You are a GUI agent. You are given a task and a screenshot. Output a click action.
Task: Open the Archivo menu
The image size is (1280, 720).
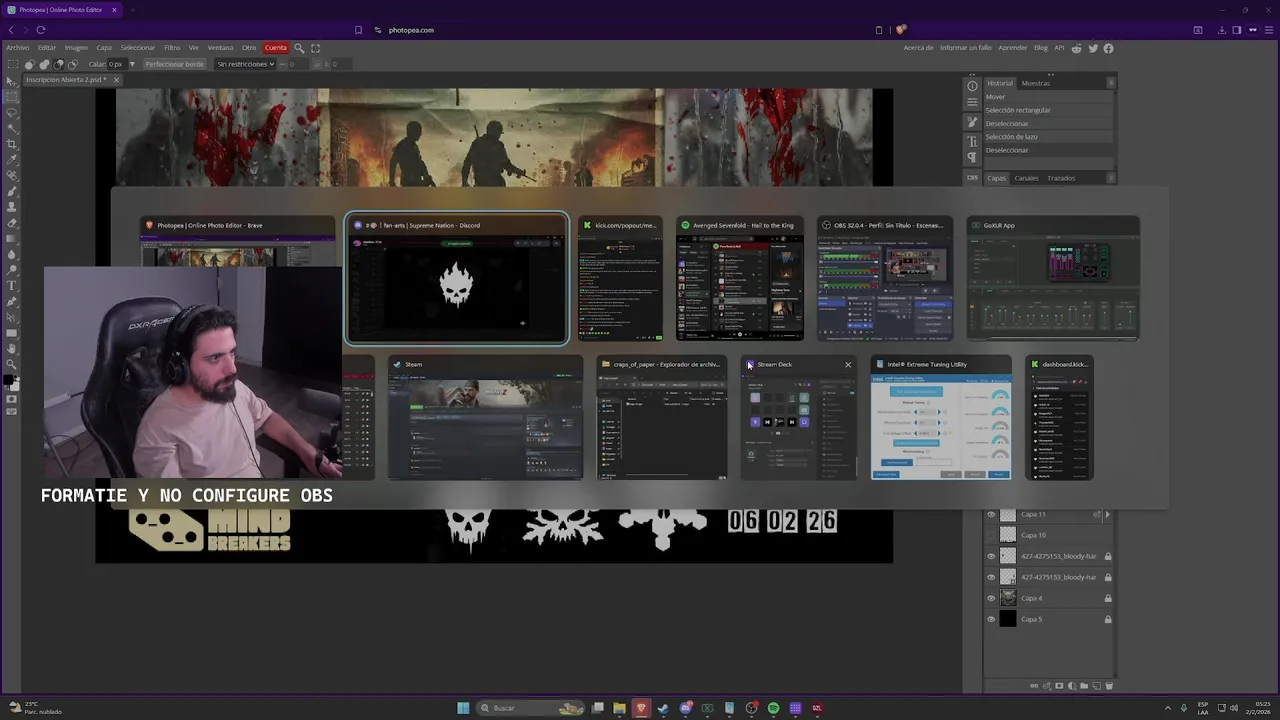click(18, 48)
